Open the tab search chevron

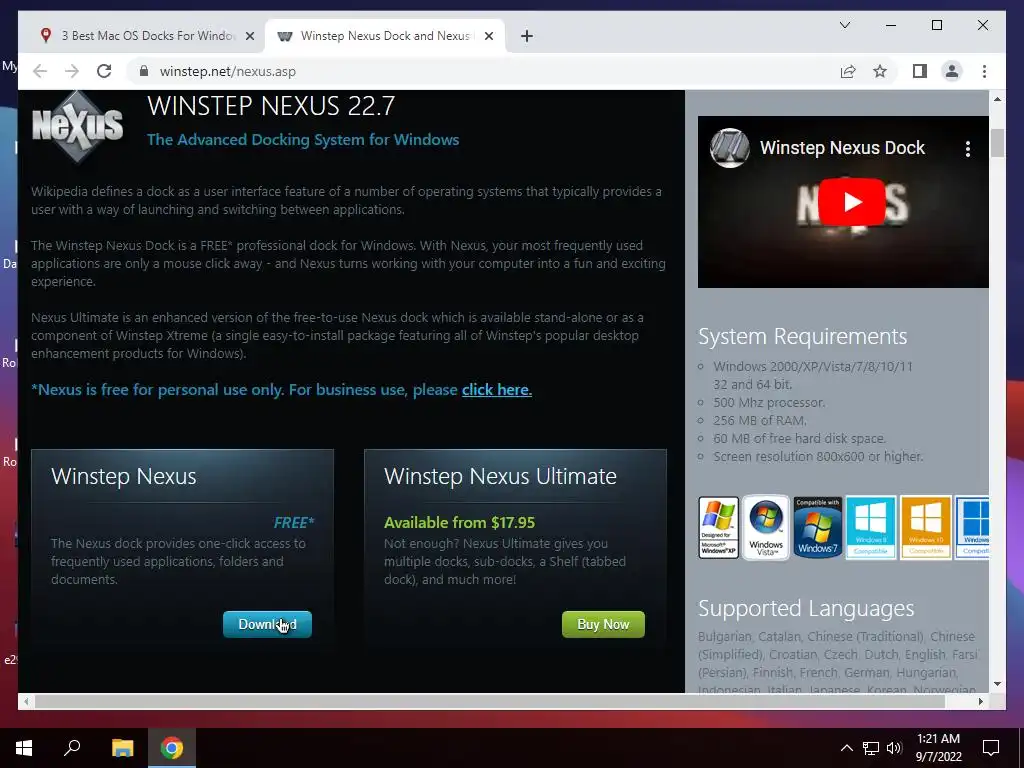844,25
